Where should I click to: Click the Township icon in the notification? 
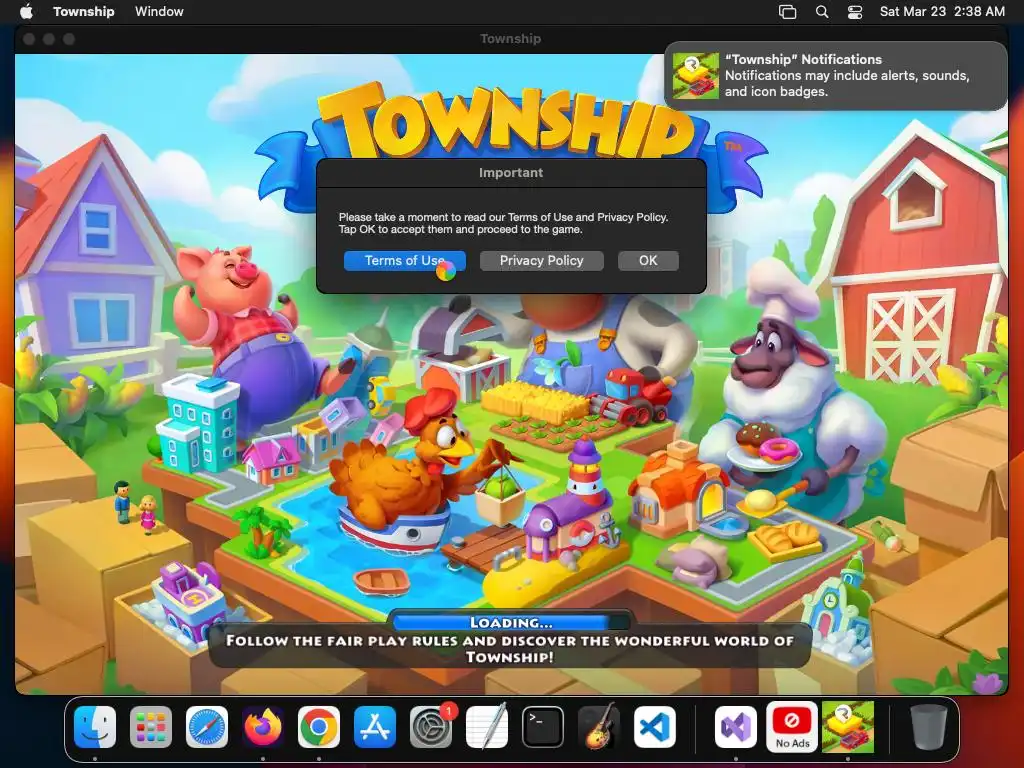click(696, 76)
